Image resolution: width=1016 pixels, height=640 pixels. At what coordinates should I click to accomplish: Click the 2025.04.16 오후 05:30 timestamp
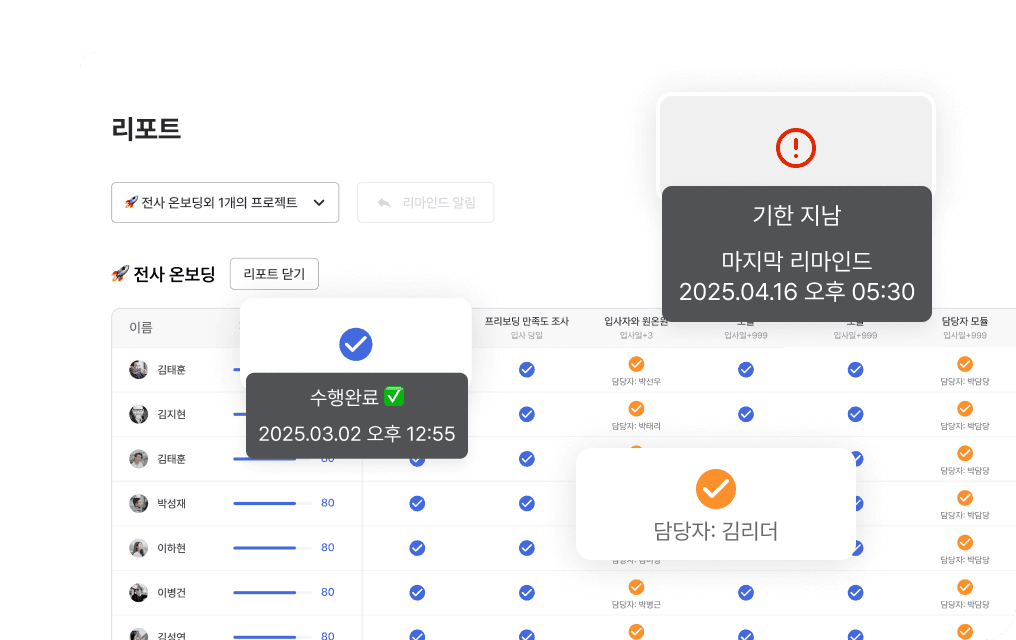click(796, 291)
